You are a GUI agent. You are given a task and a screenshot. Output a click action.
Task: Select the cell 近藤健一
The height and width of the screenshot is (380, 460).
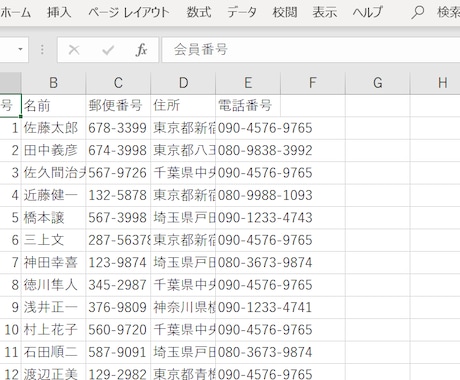pyautogui.click(x=53, y=195)
